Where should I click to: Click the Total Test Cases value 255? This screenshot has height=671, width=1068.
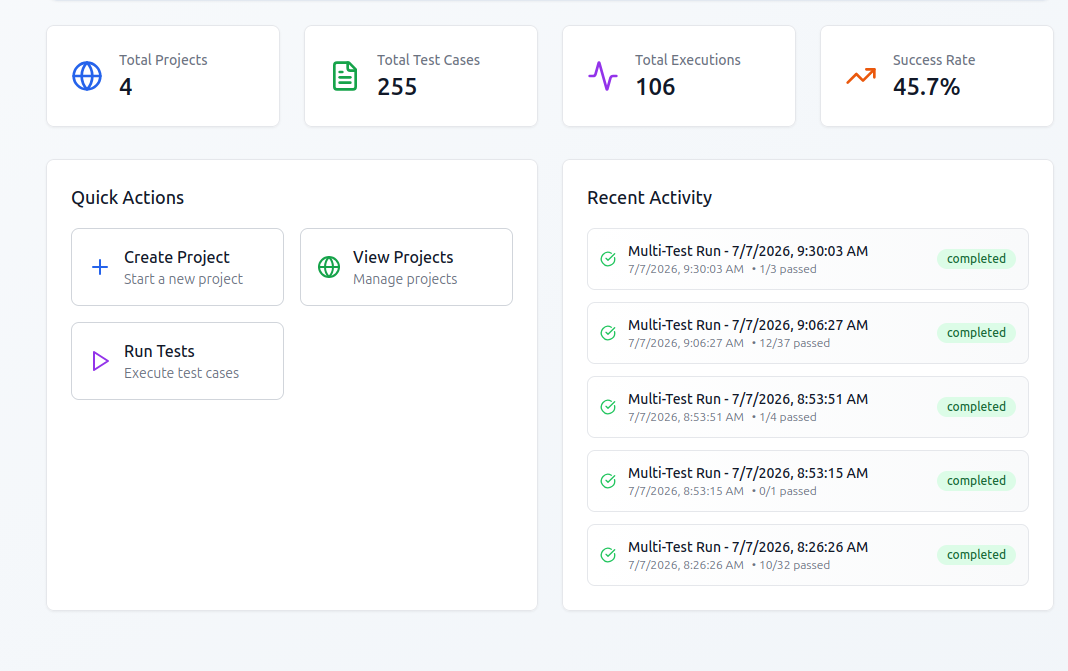pos(397,87)
